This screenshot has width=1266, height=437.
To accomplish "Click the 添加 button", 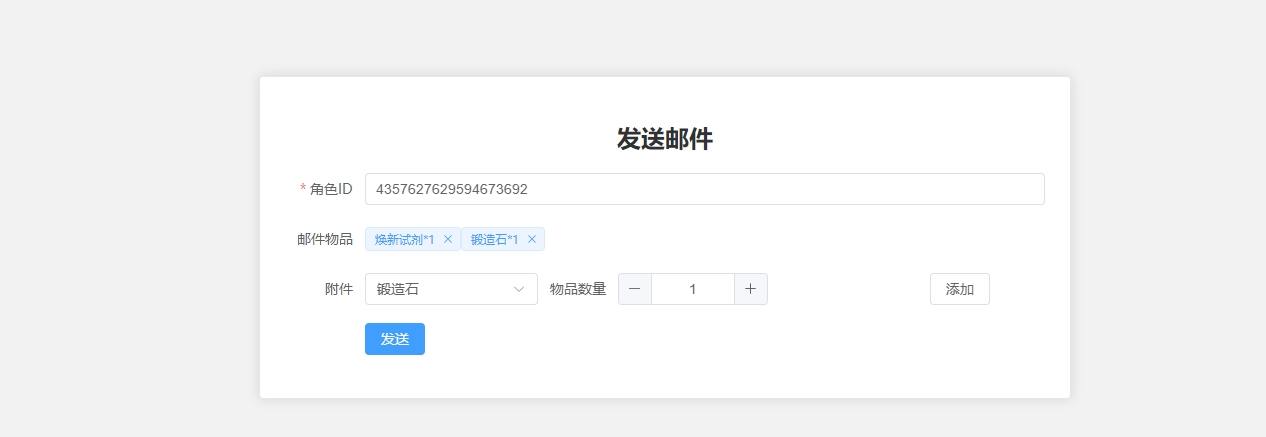I will [960, 289].
